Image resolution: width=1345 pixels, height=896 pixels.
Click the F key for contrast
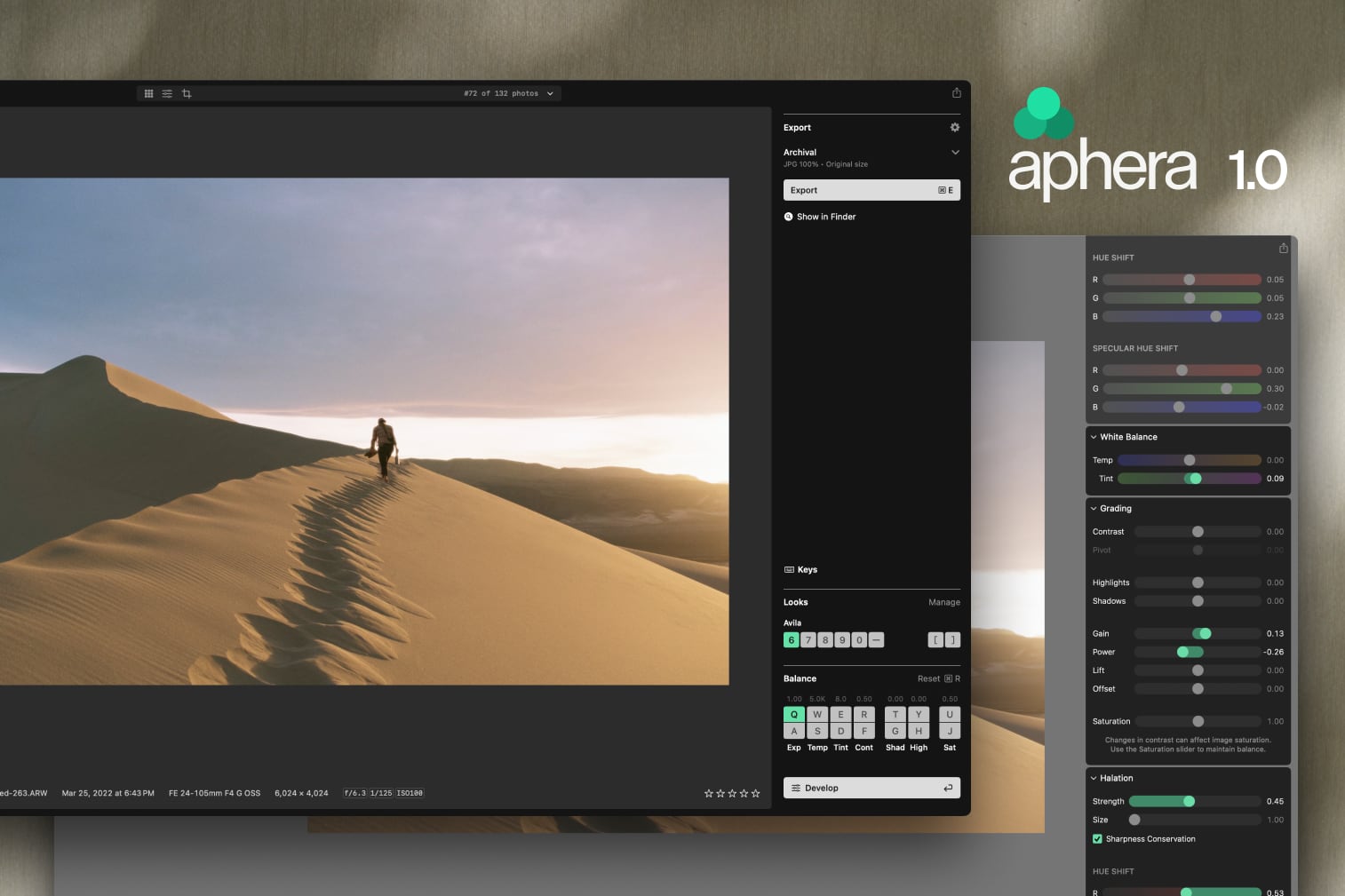(864, 731)
